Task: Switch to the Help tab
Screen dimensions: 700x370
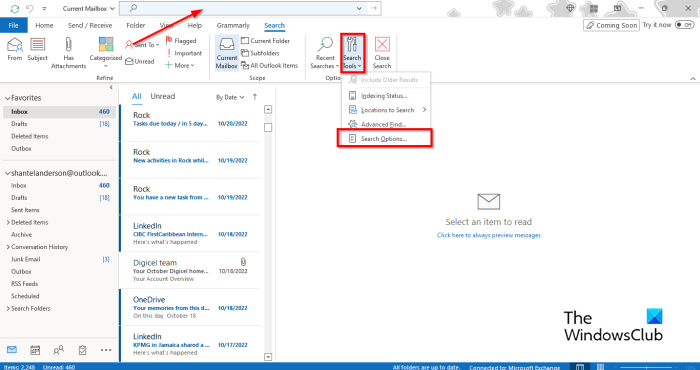Action: (x=195, y=25)
